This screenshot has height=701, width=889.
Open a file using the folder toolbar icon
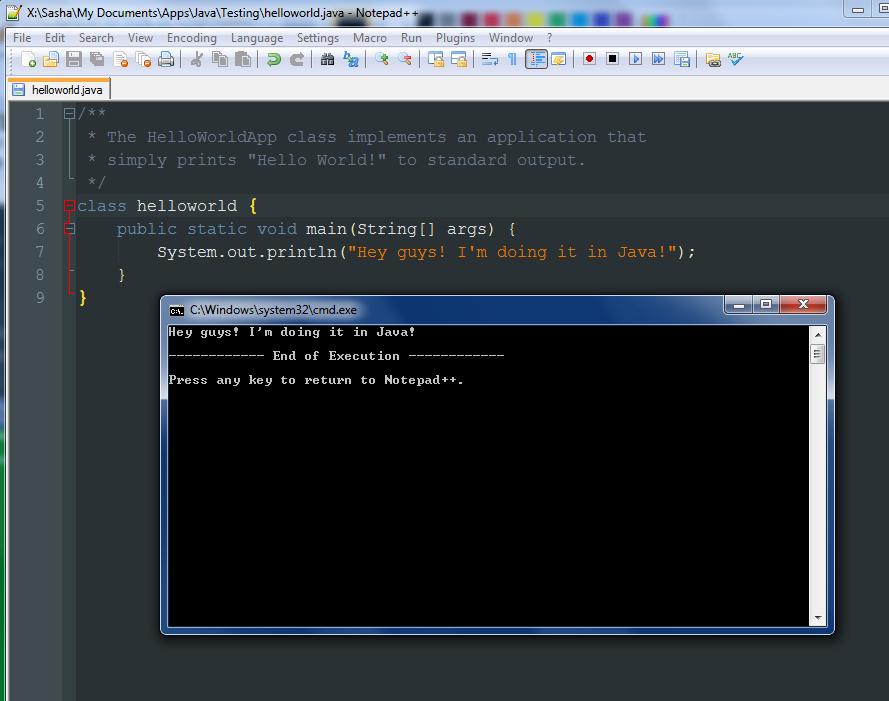tap(51, 59)
